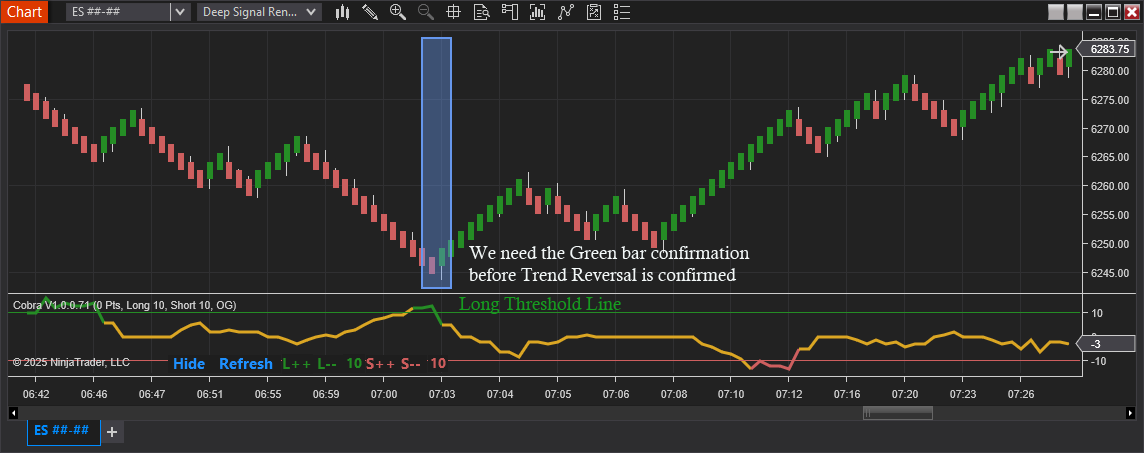The height and width of the screenshot is (453, 1144).
Task: Select the drawing tools pencil icon
Action: pos(370,12)
